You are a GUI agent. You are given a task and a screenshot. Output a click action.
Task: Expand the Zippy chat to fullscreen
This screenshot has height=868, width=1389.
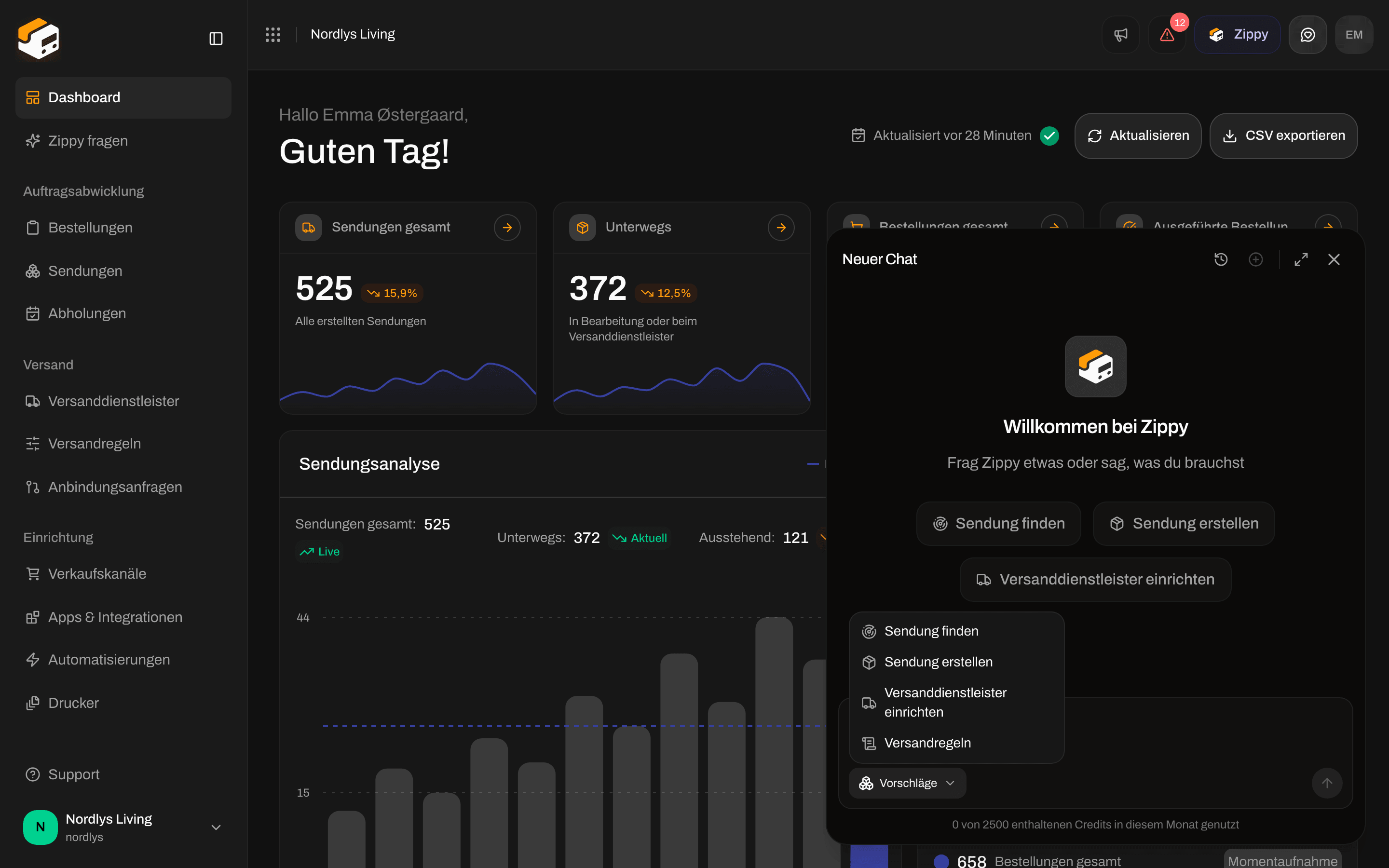(x=1301, y=259)
